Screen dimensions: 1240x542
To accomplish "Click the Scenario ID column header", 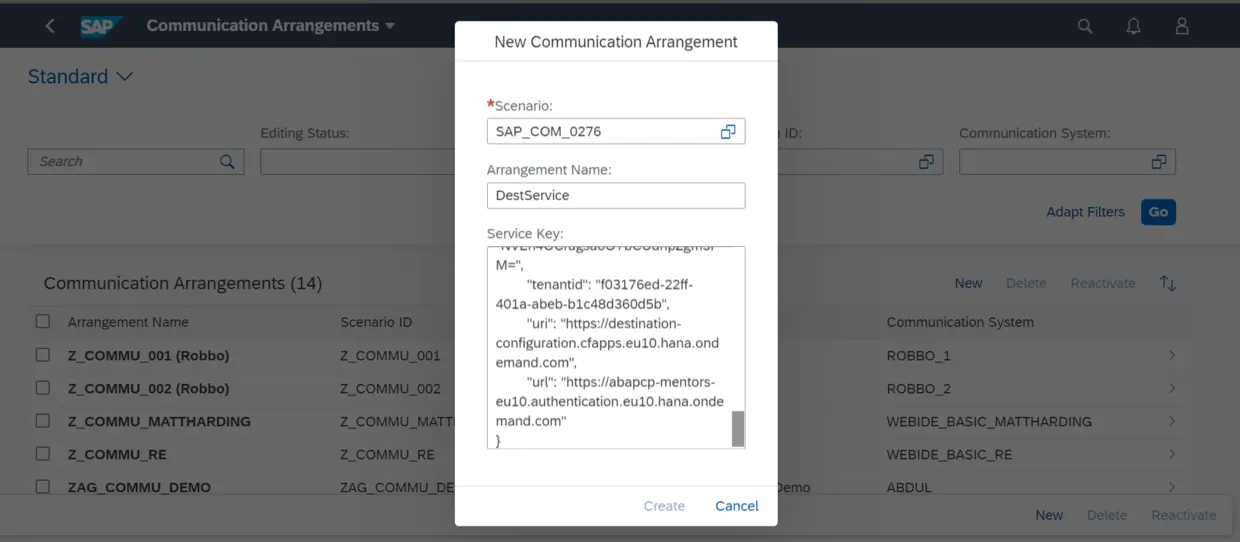I will [376, 322].
